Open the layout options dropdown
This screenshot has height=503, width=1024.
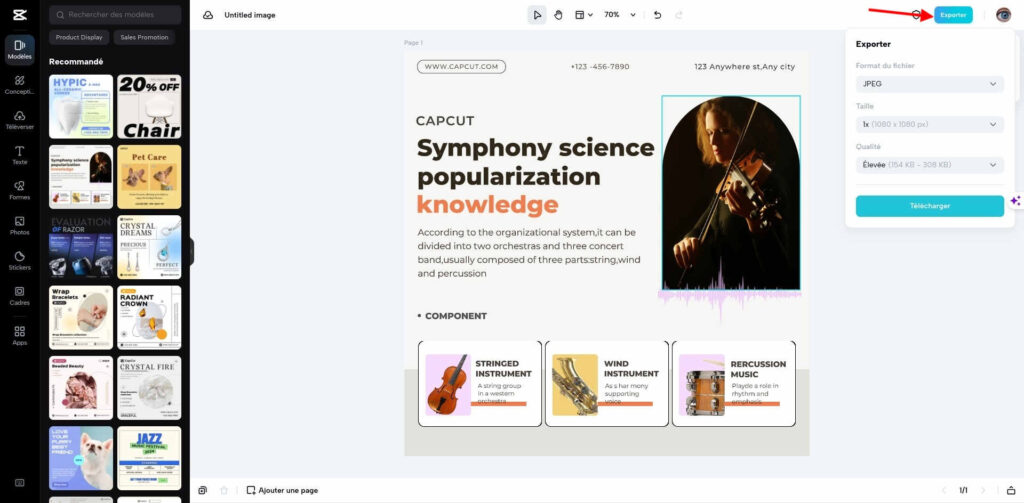(x=583, y=15)
